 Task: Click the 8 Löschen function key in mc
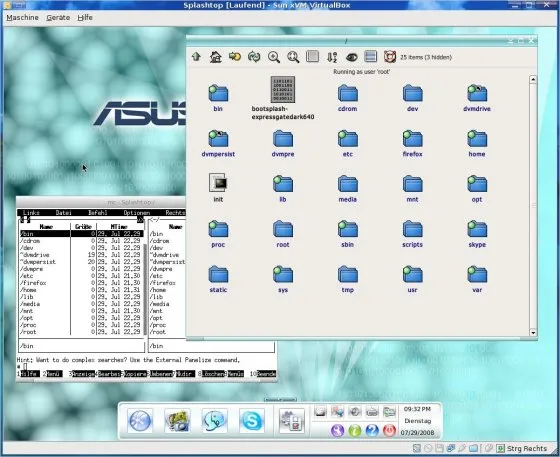click(211, 373)
